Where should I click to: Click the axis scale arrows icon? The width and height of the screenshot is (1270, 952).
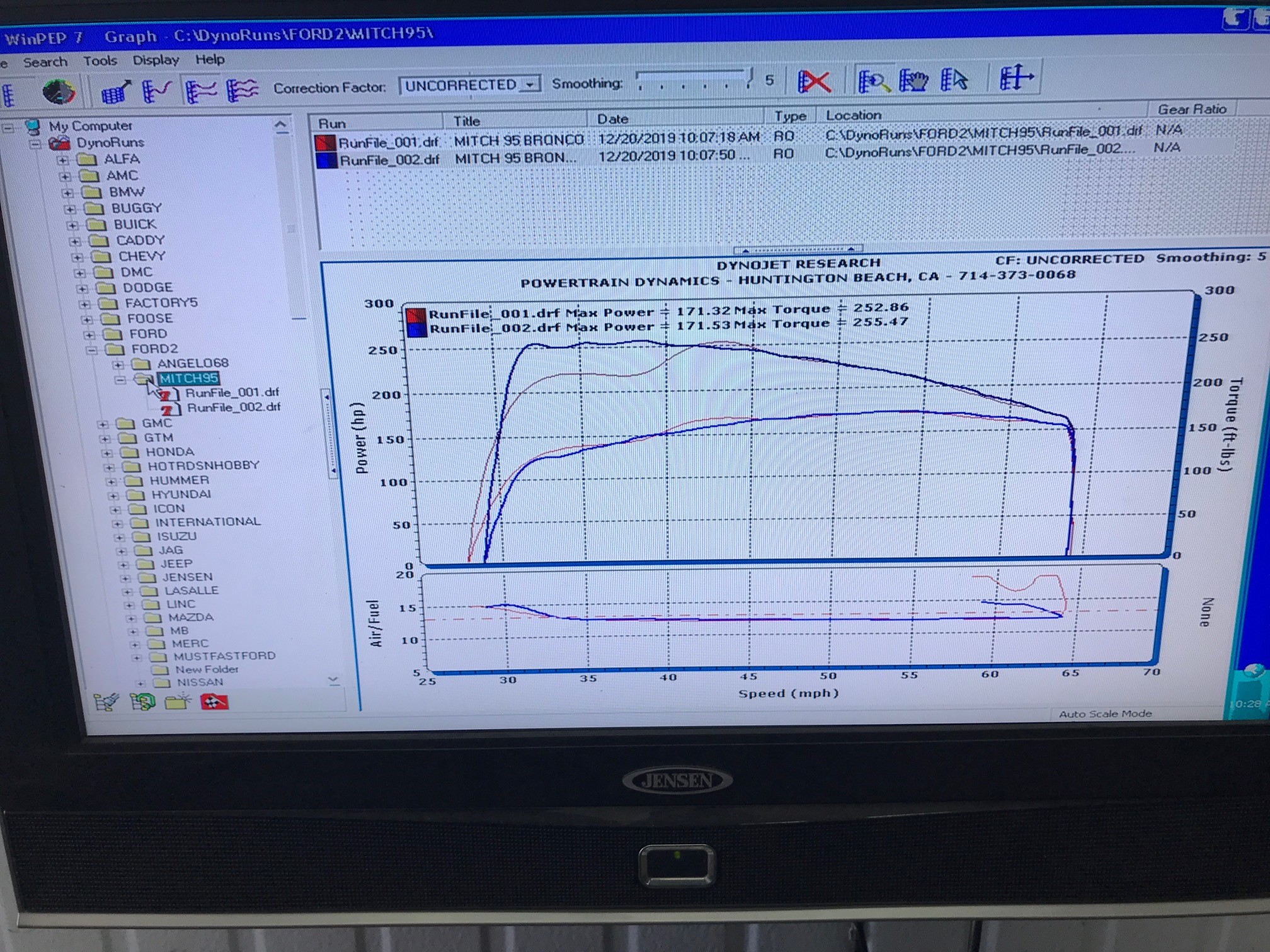tap(1015, 78)
